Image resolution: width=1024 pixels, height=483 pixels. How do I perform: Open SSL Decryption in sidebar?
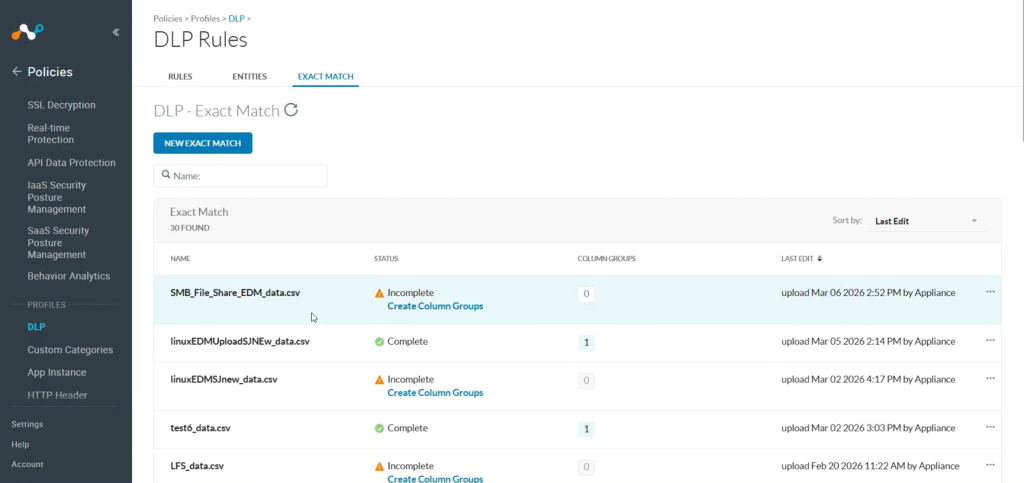61,105
